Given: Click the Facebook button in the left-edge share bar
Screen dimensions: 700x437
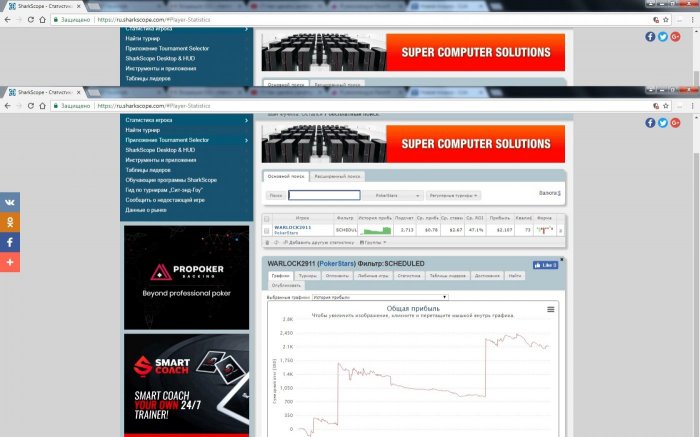Looking at the screenshot, I should [x=10, y=242].
